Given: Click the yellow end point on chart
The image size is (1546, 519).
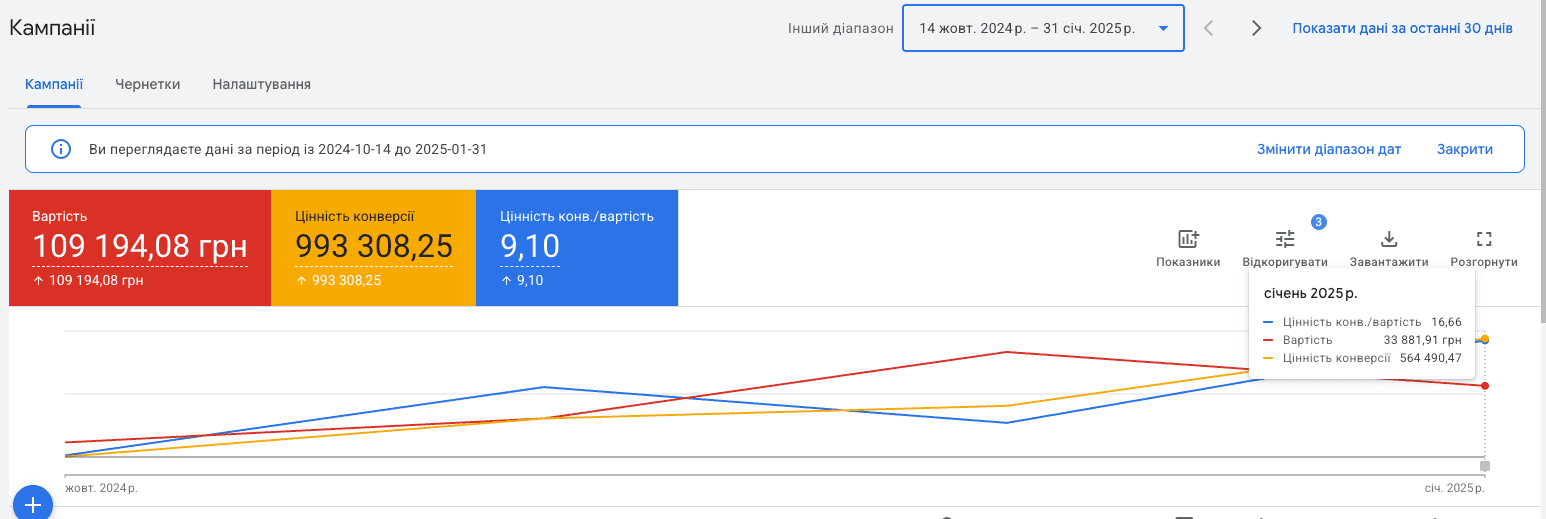Looking at the screenshot, I should point(1485,340).
